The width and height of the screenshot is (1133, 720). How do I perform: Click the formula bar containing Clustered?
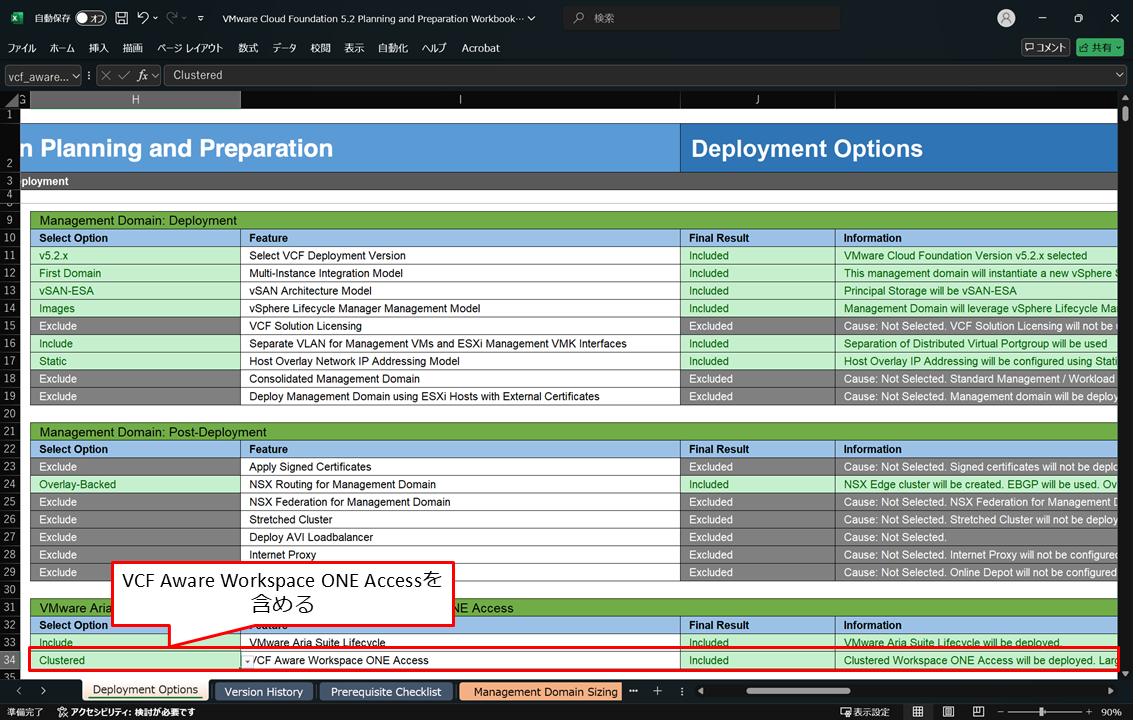[x=639, y=75]
